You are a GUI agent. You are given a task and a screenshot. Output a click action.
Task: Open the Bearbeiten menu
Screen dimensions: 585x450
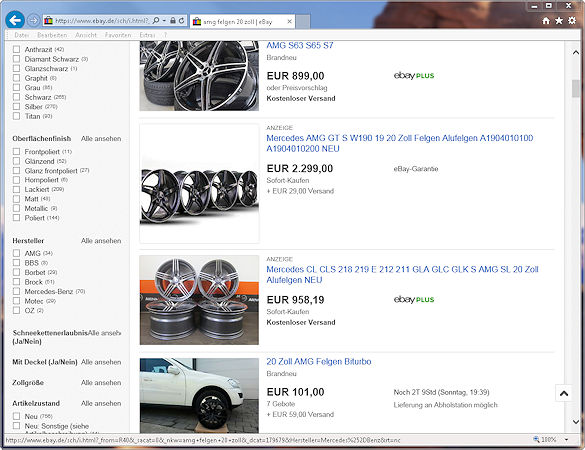point(52,35)
